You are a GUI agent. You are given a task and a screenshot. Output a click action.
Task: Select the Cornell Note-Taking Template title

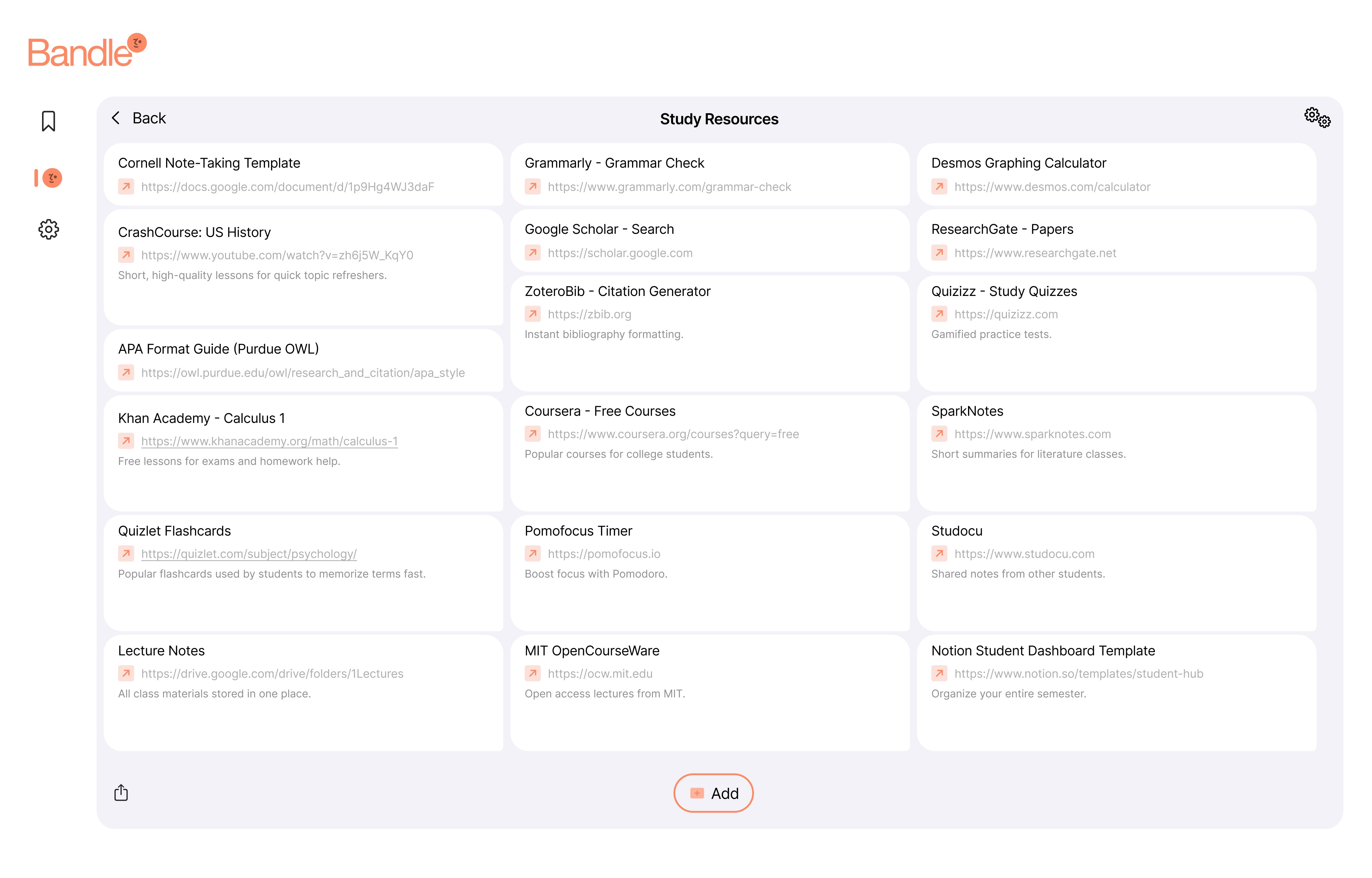[209, 163]
